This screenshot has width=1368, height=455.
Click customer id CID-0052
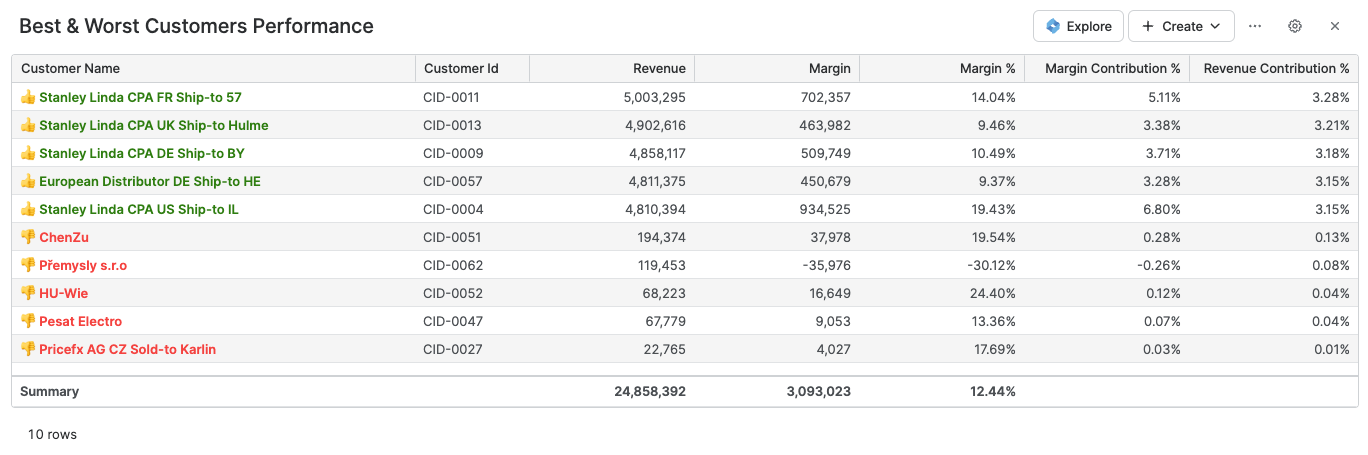(x=453, y=293)
